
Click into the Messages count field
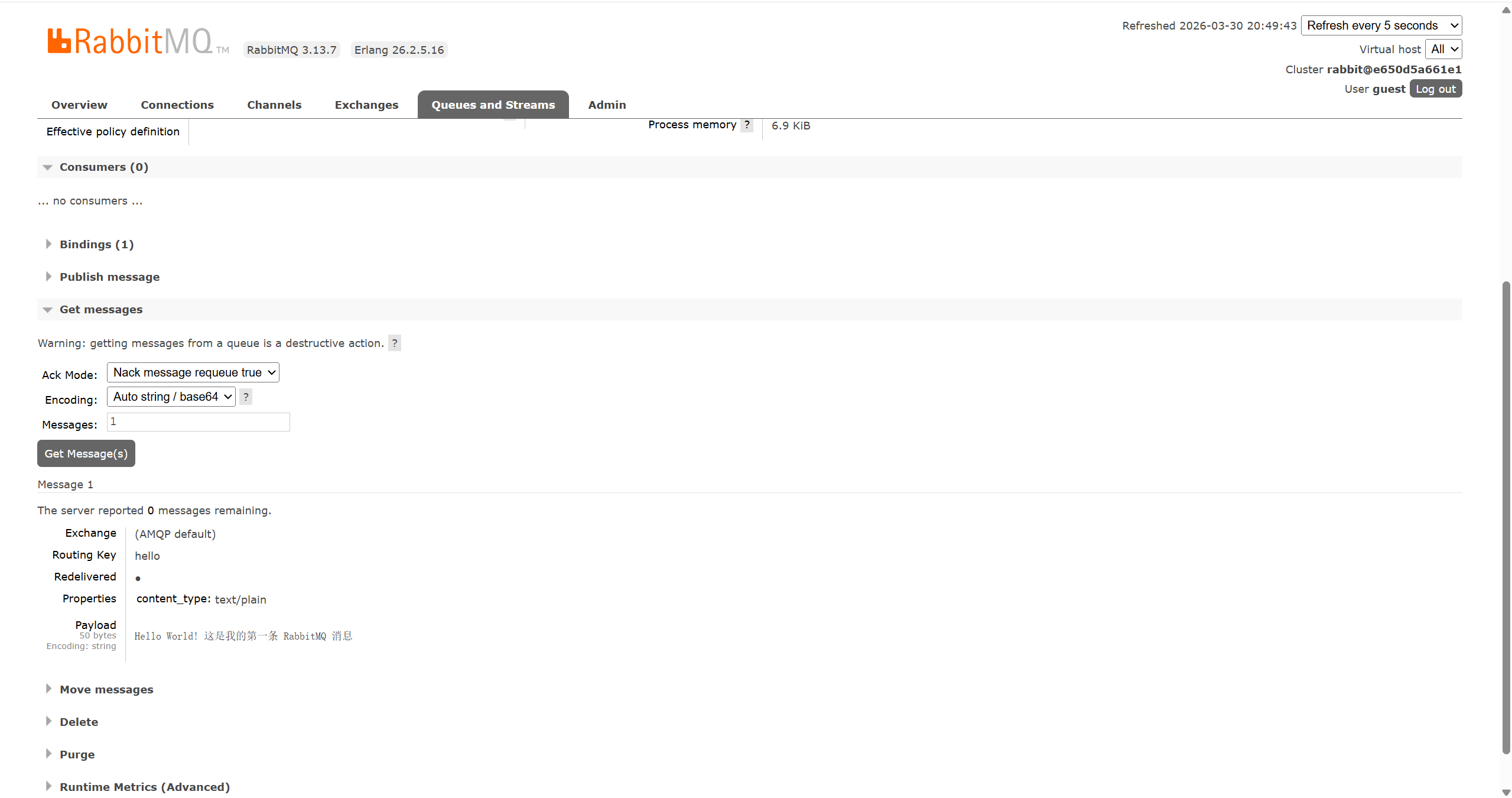[x=199, y=422]
